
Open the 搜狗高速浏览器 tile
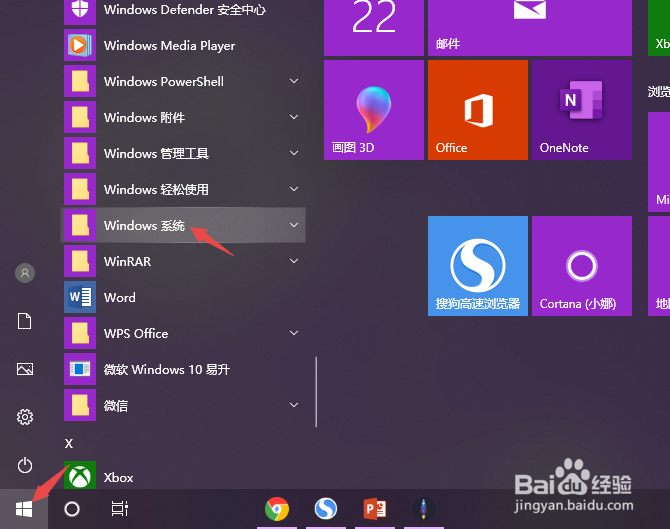pos(478,266)
